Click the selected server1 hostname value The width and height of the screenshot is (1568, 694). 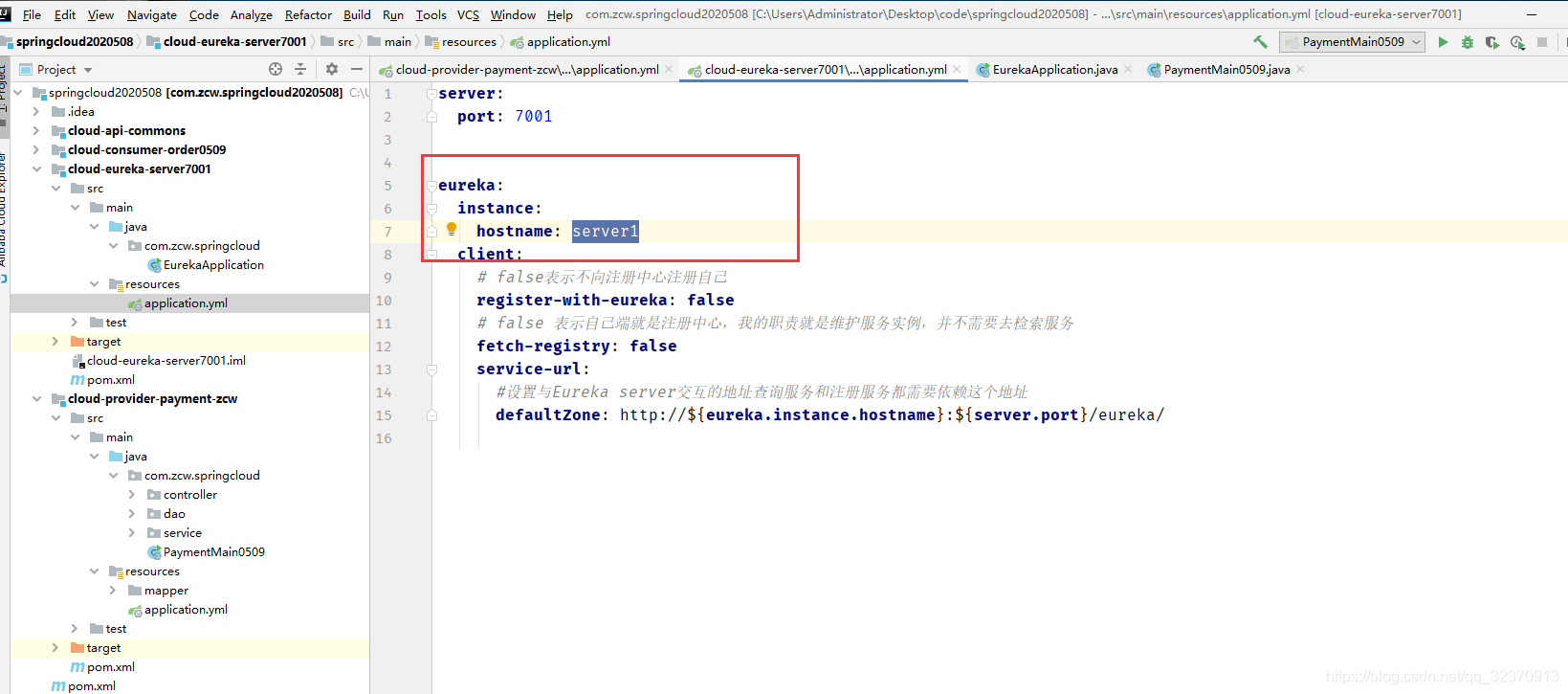[x=605, y=231]
